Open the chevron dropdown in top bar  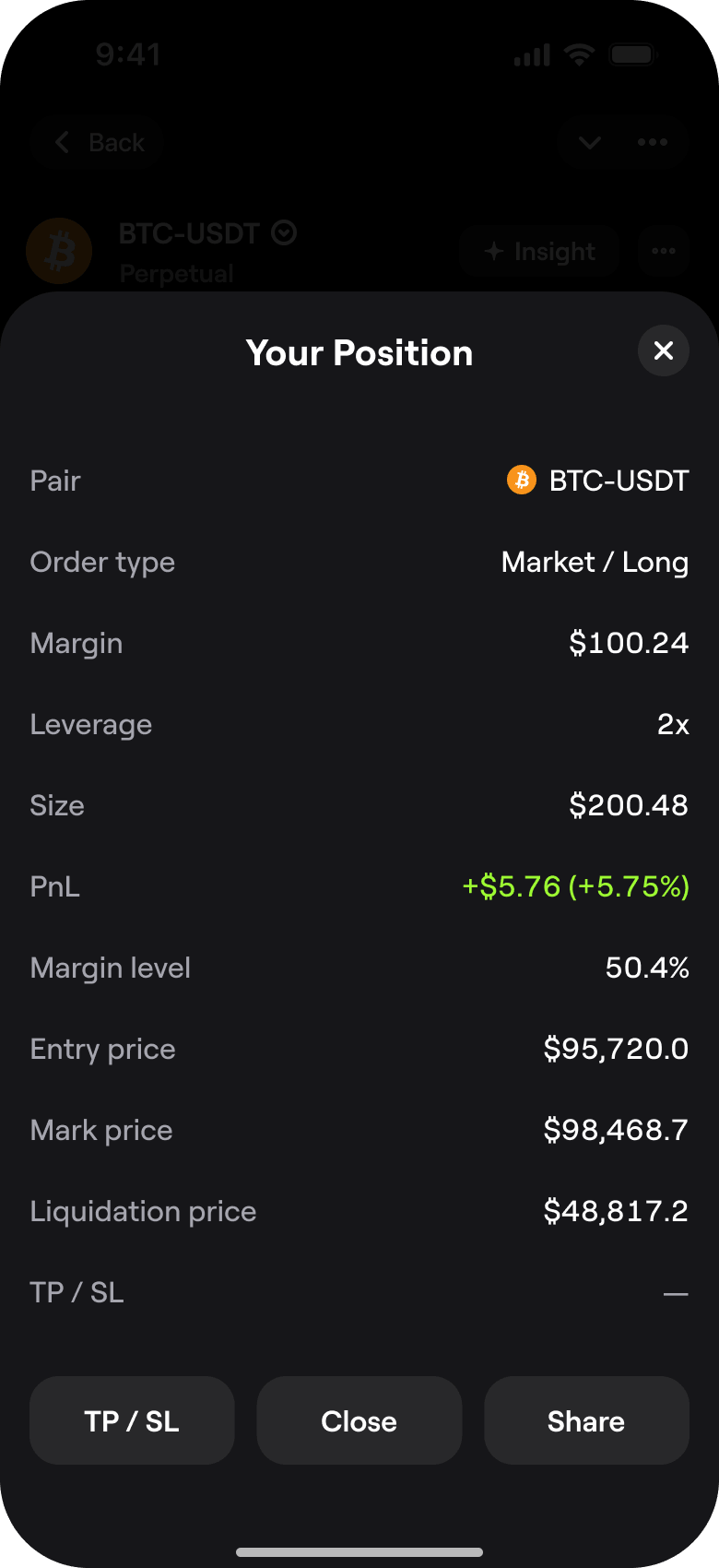tap(589, 143)
